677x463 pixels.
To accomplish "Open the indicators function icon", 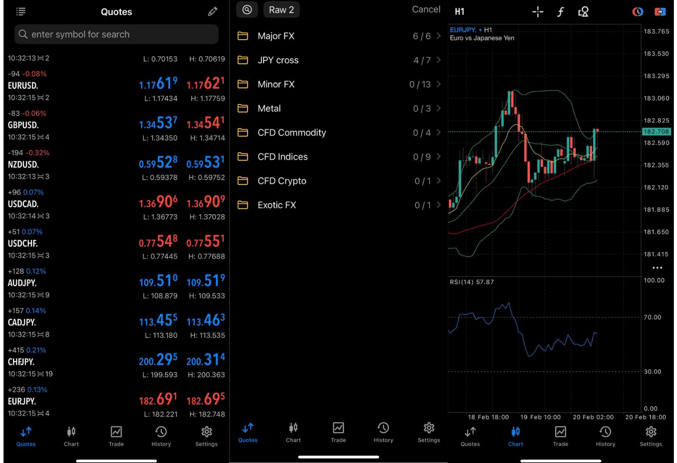I will coord(560,12).
